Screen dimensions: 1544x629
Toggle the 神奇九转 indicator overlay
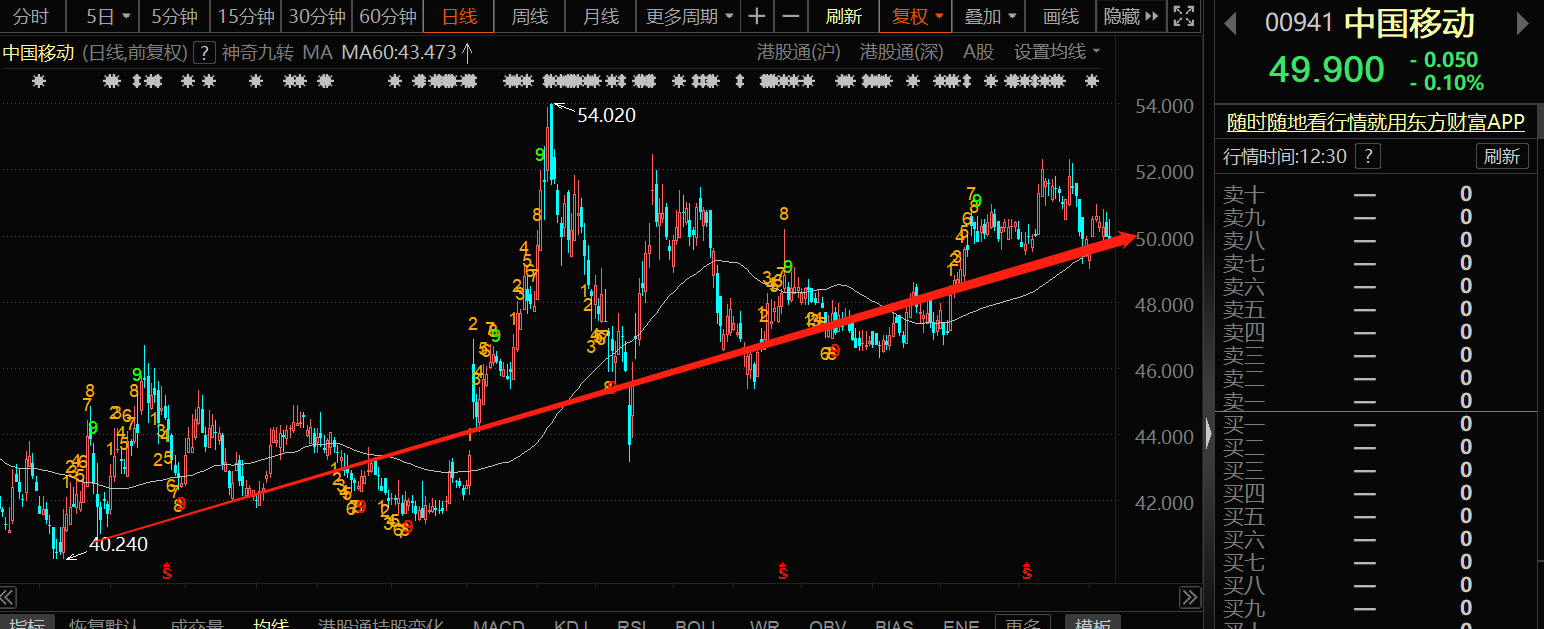(257, 53)
